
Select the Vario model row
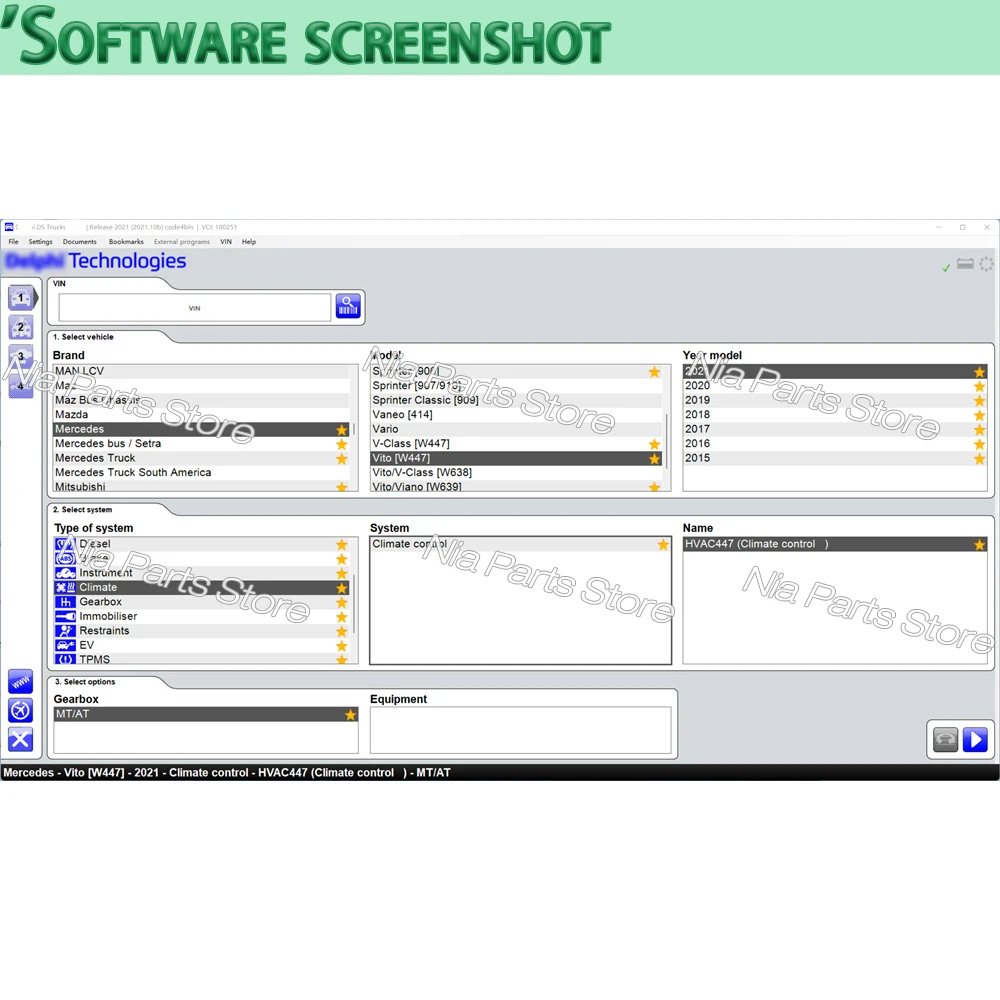pos(517,429)
